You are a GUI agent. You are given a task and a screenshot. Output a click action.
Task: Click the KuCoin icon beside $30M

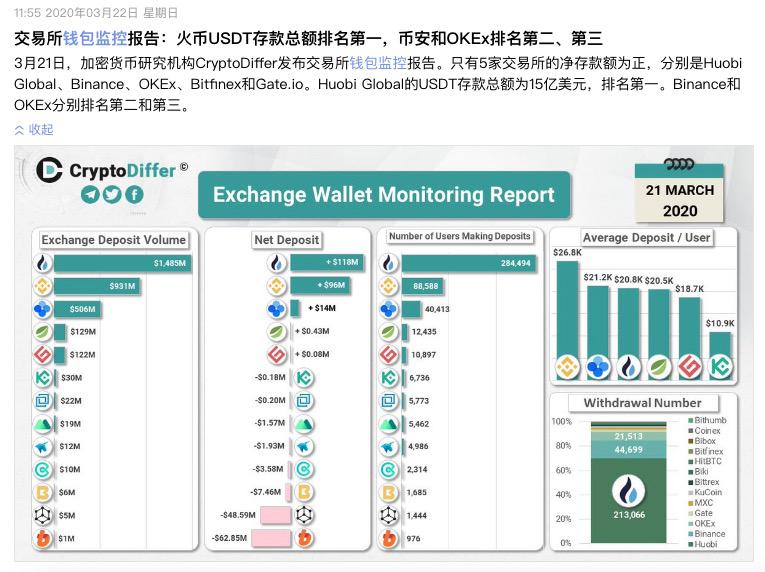click(x=43, y=378)
